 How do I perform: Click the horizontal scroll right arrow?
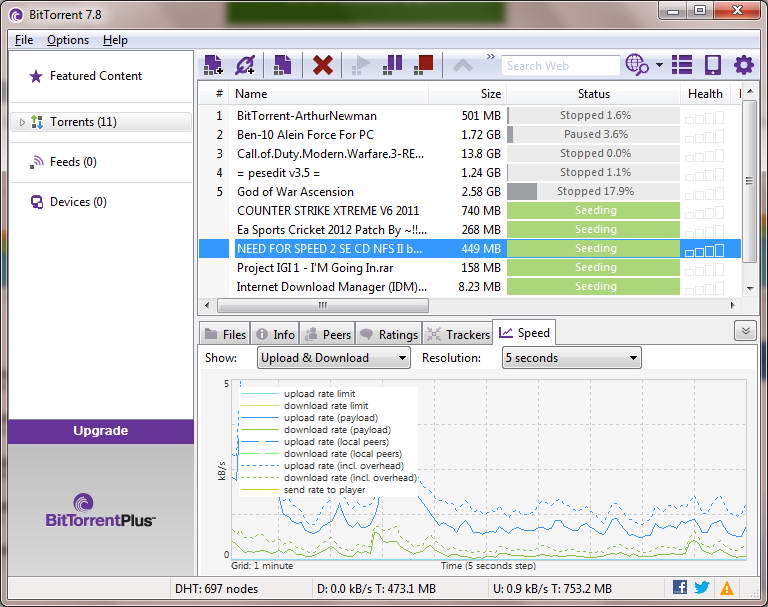(732, 305)
